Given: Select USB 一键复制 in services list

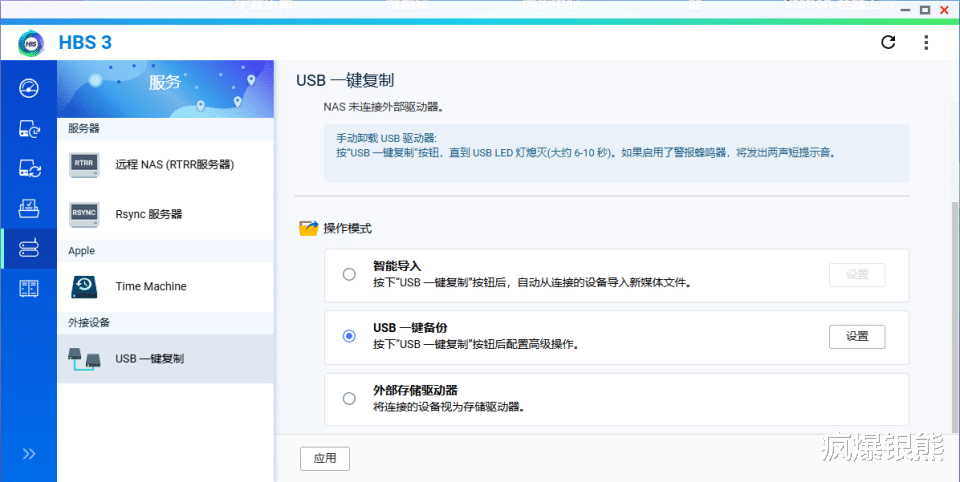Looking at the screenshot, I should click(x=165, y=359).
